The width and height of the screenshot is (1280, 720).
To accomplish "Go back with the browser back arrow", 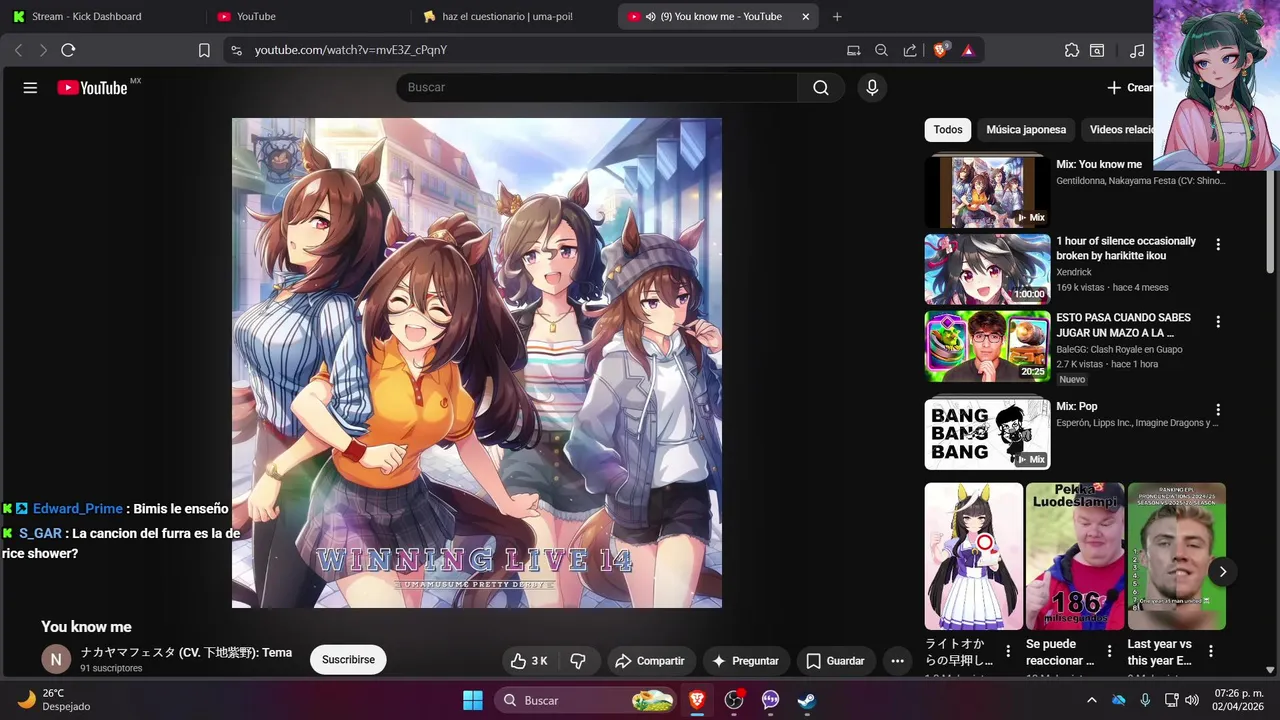I will pos(18,50).
